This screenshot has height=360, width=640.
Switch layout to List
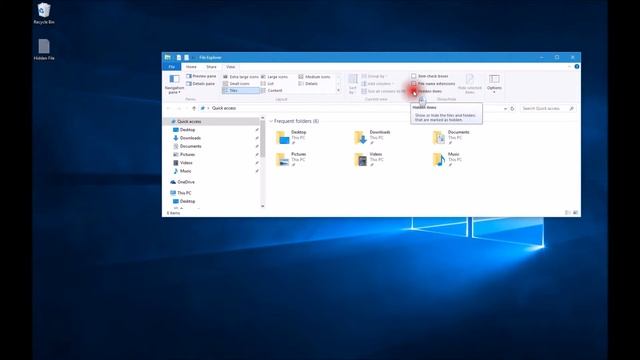click(x=267, y=84)
